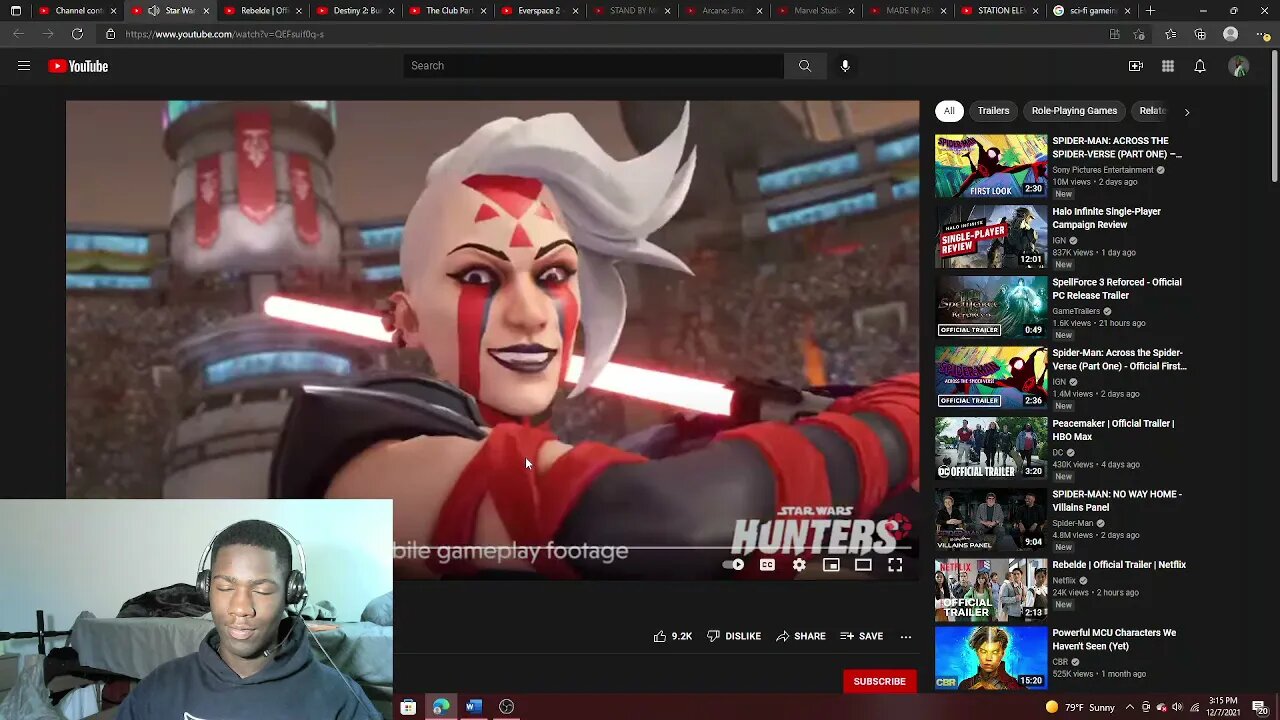The image size is (1280, 720).
Task: Save the video to a playlist
Action: point(862,636)
